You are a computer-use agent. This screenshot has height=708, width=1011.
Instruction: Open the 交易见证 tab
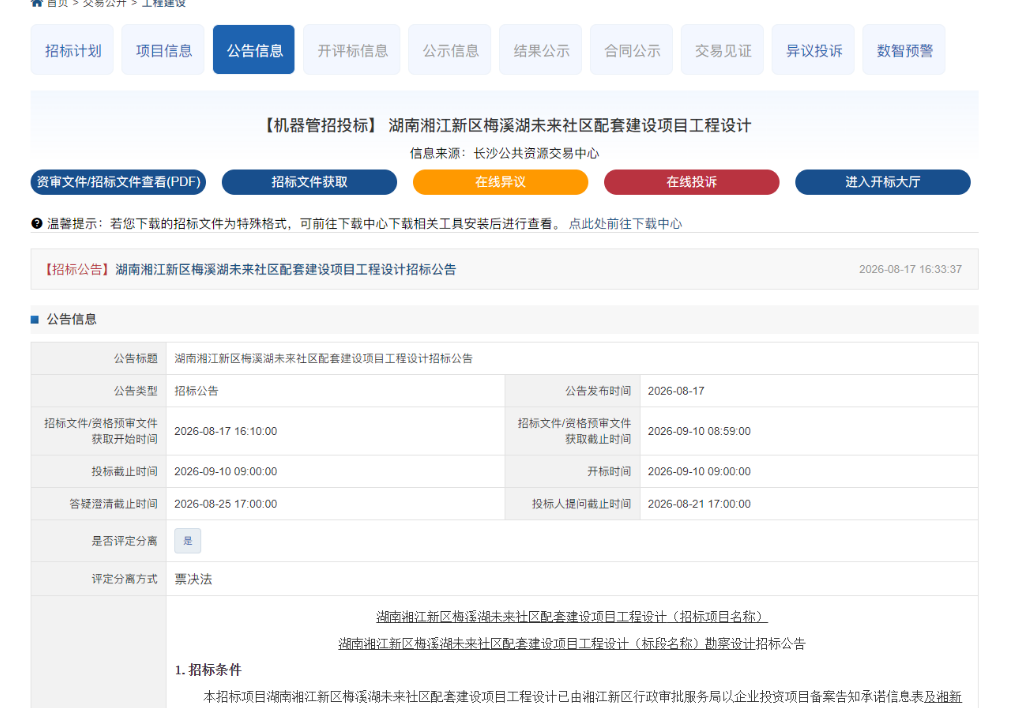coord(723,50)
